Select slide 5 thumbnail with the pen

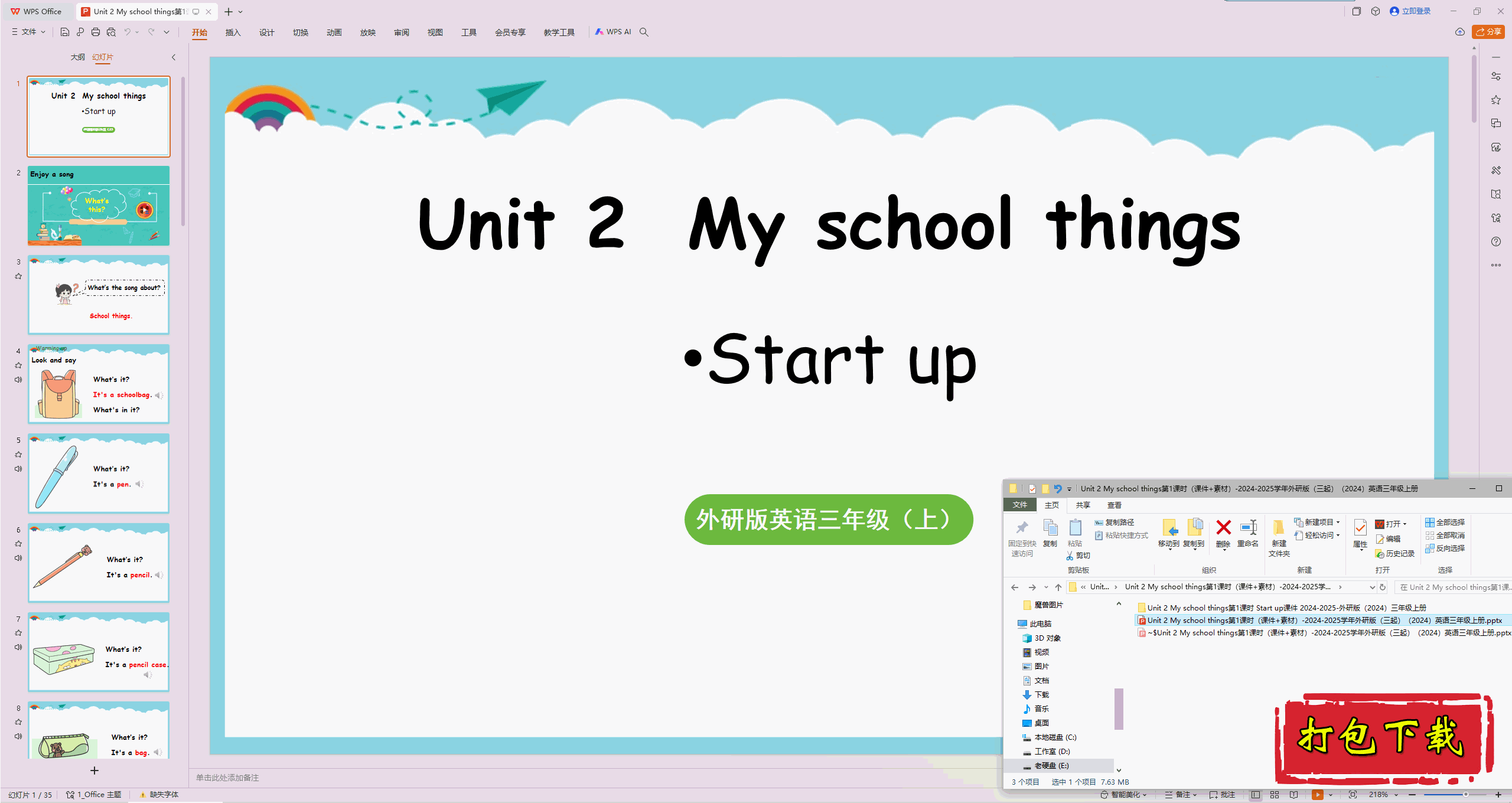tap(99, 474)
